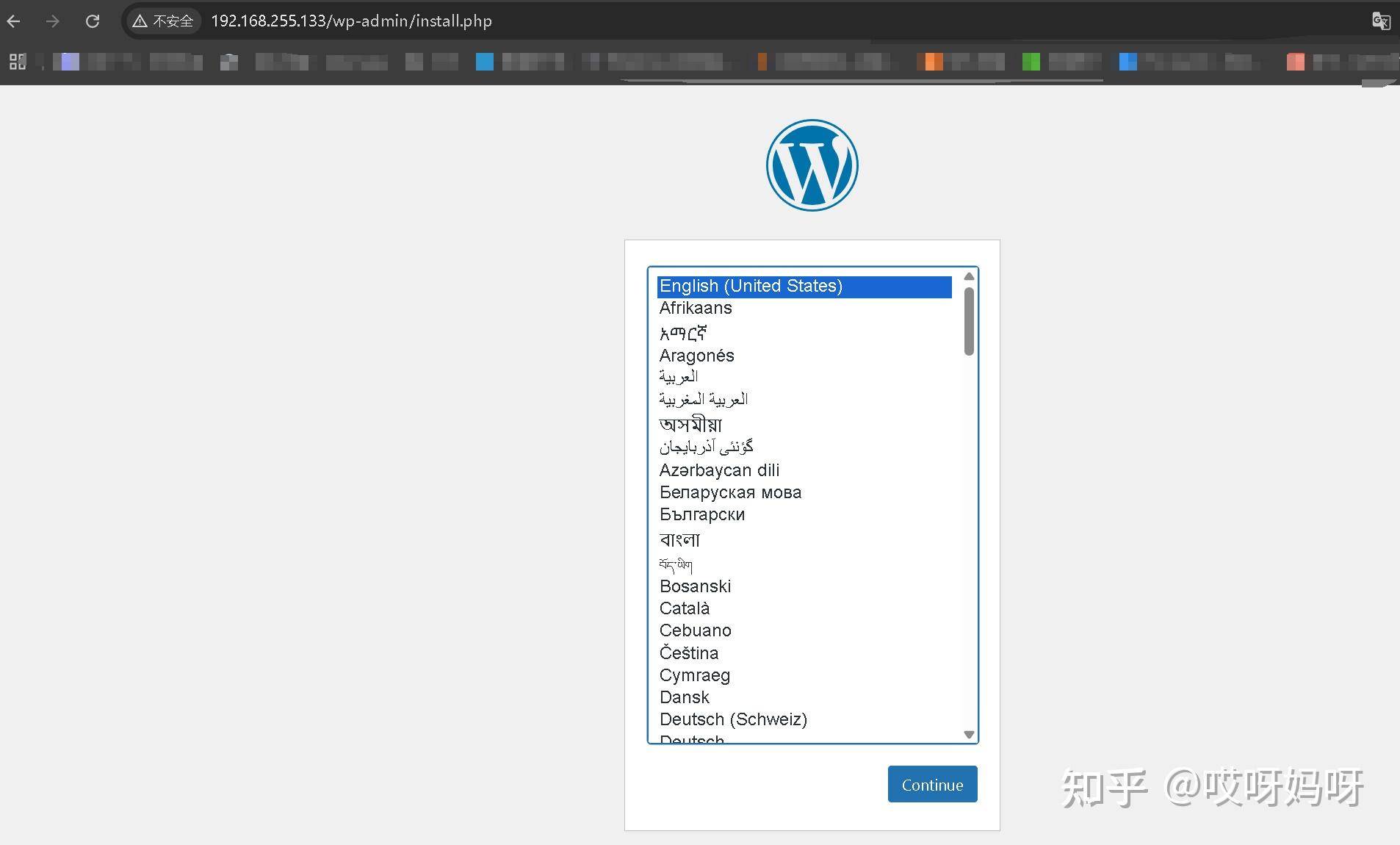Select the বাংলা Bengali option
This screenshot has height=845, width=1400.
(804, 540)
